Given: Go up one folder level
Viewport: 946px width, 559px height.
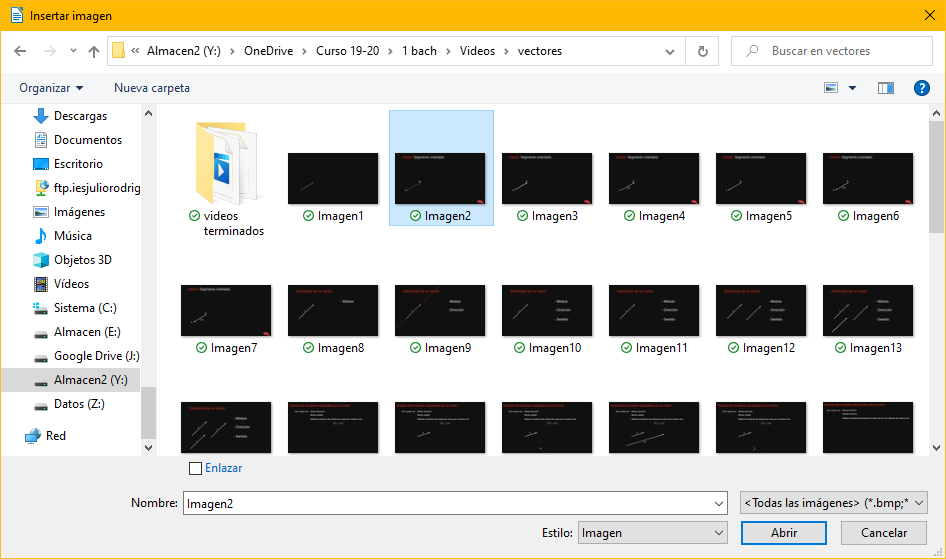Looking at the screenshot, I should [x=94, y=51].
